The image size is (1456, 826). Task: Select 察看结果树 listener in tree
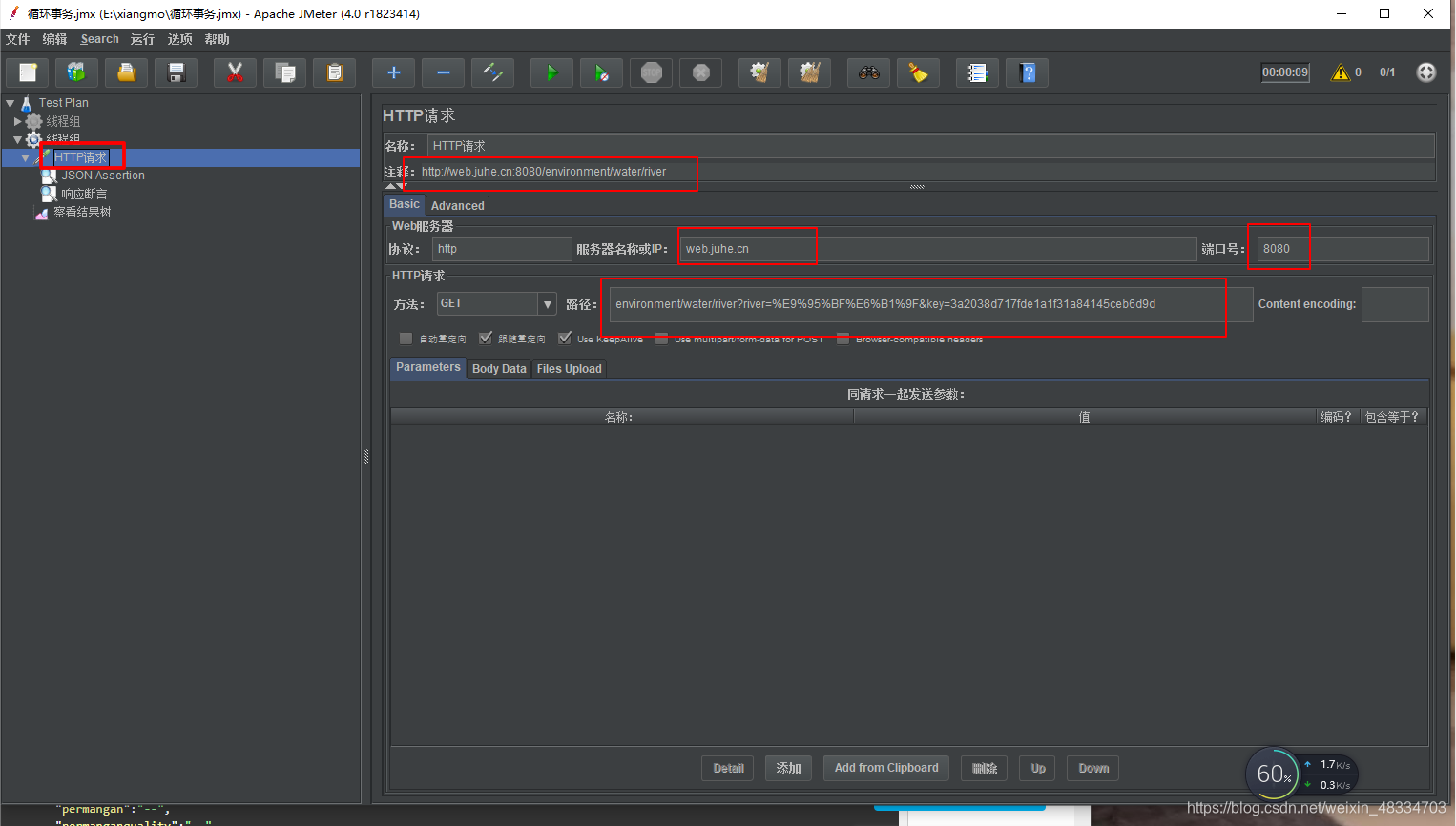coord(82,212)
